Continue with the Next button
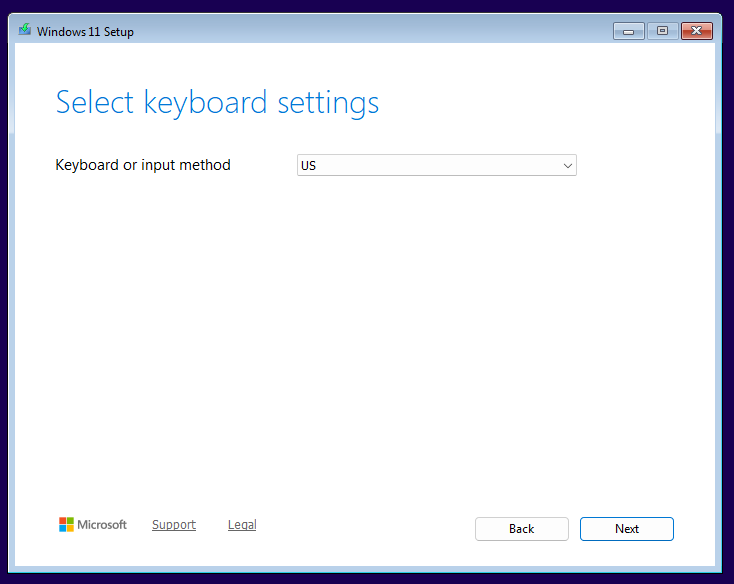 626,529
